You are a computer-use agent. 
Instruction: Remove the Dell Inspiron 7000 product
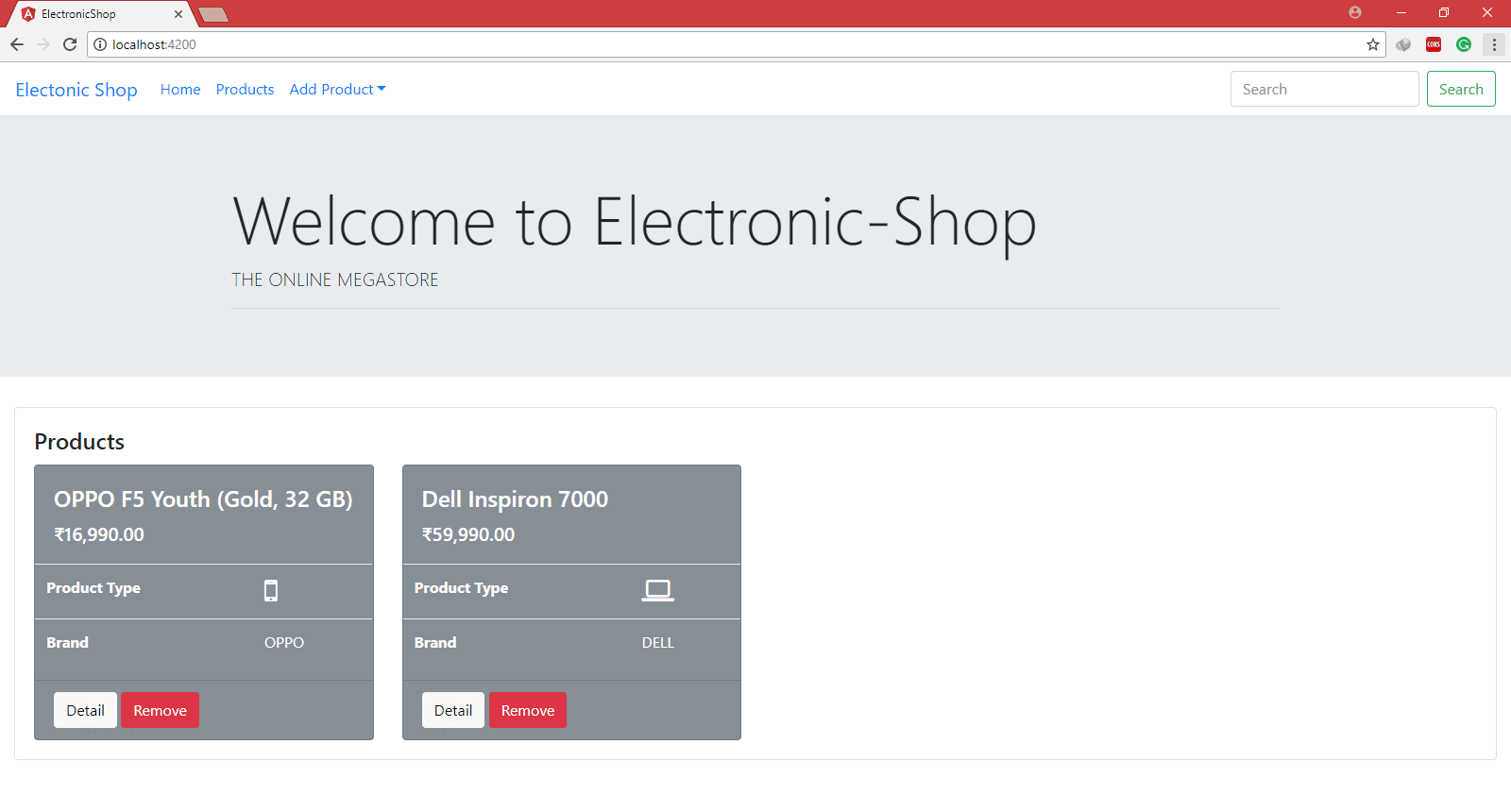click(528, 710)
